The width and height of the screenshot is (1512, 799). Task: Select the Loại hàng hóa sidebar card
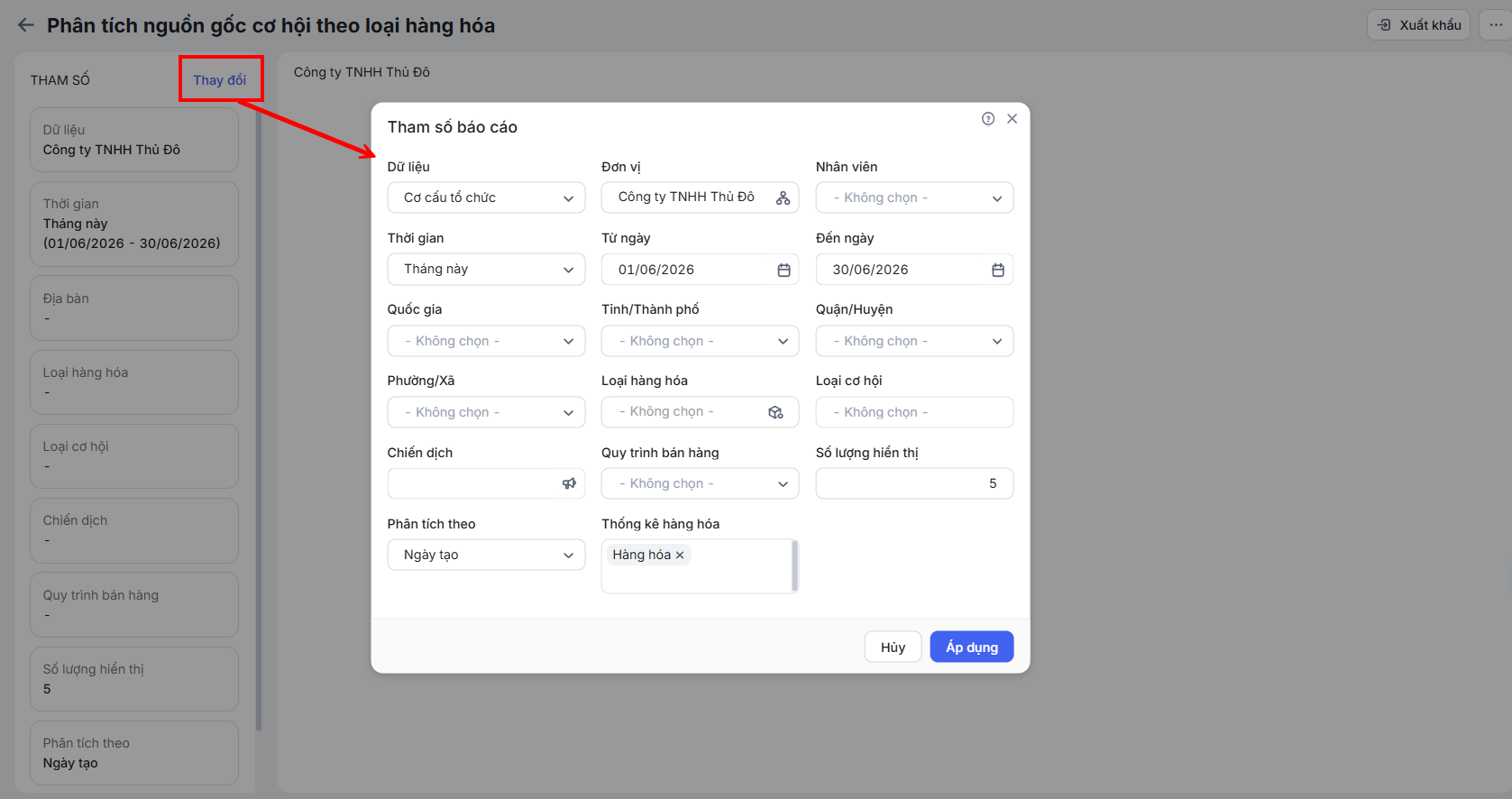pyautogui.click(x=134, y=382)
